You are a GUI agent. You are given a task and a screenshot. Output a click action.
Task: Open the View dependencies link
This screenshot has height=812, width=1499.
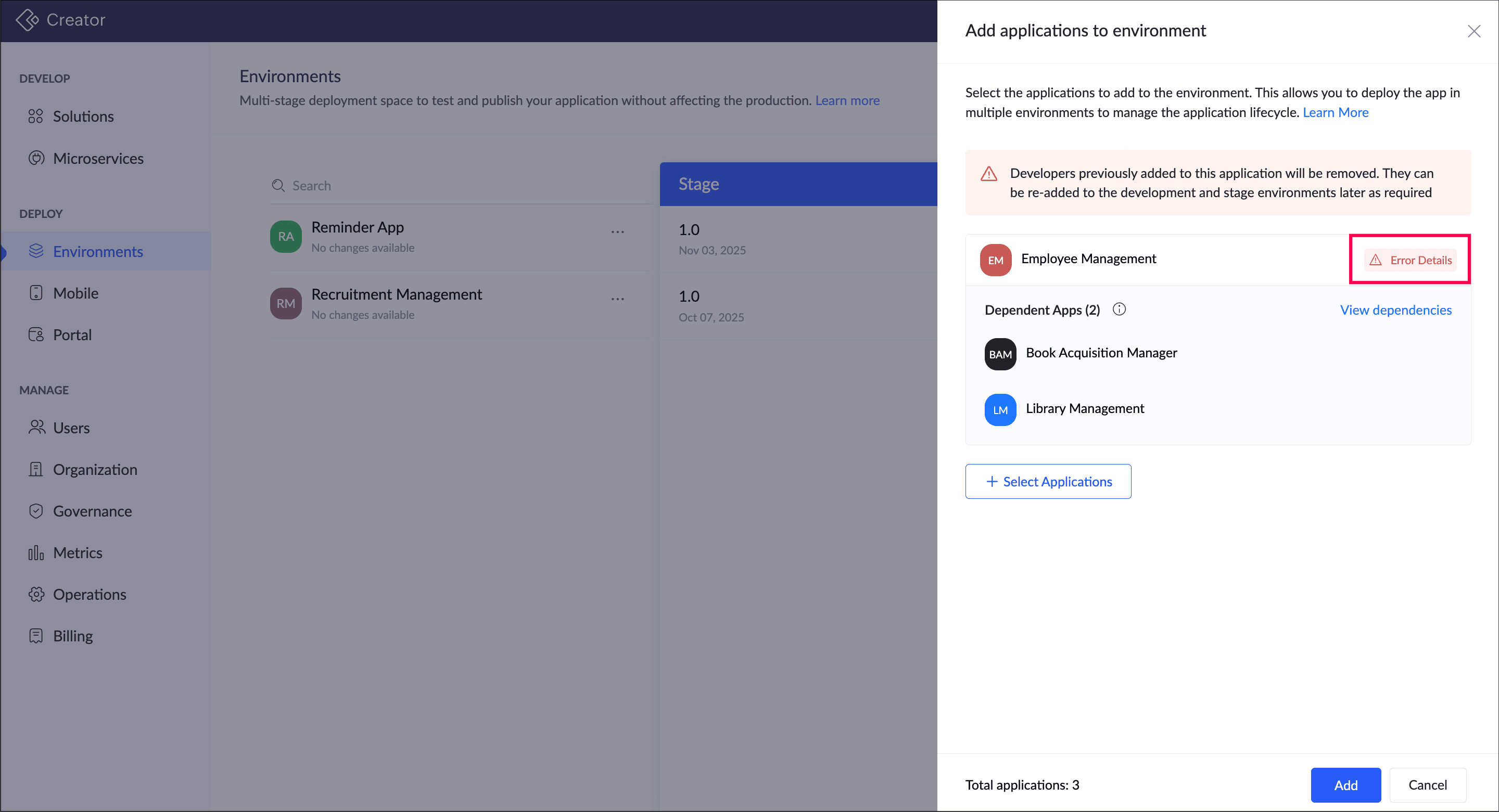pyautogui.click(x=1395, y=310)
